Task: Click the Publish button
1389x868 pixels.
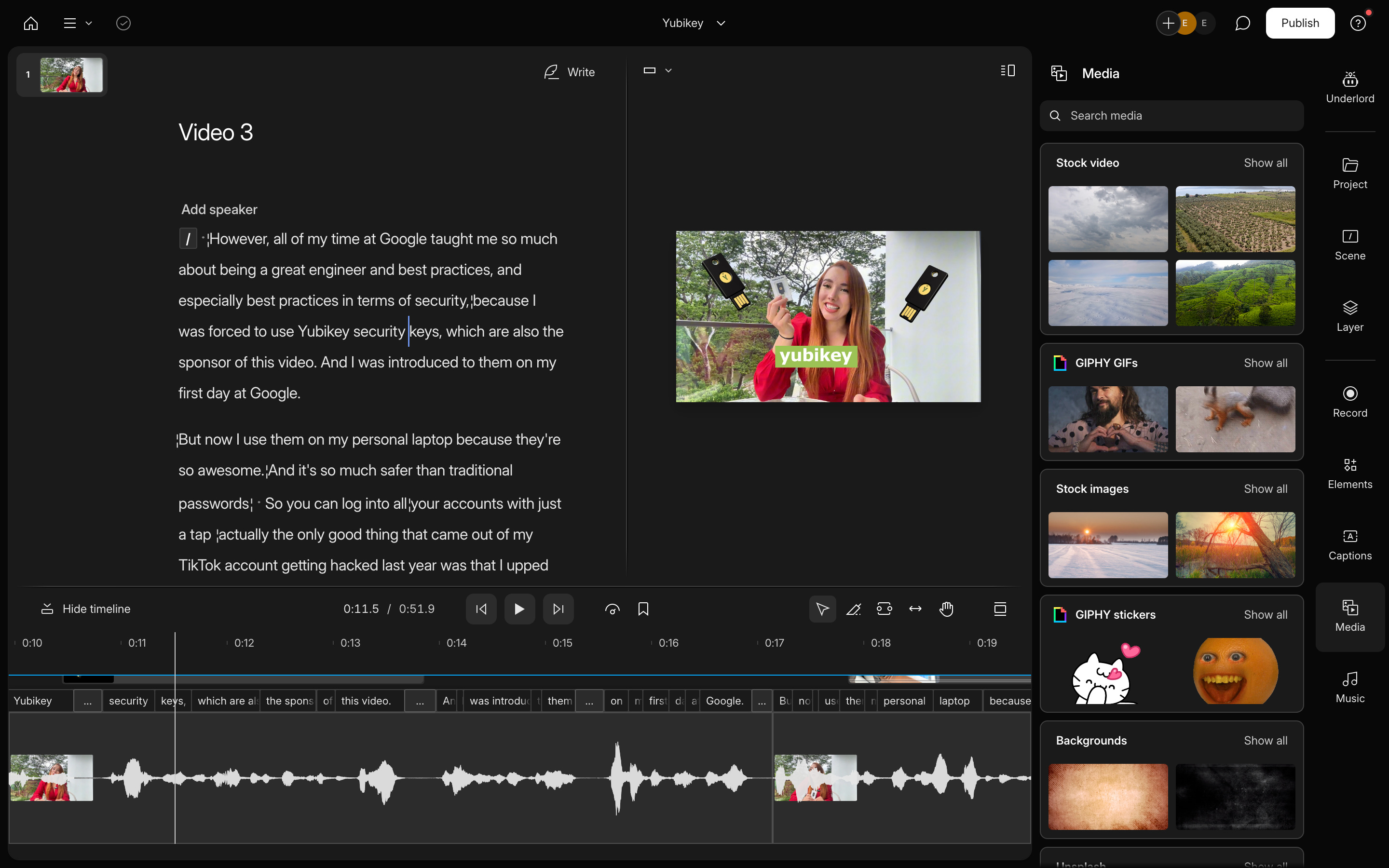Action: 1300,23
